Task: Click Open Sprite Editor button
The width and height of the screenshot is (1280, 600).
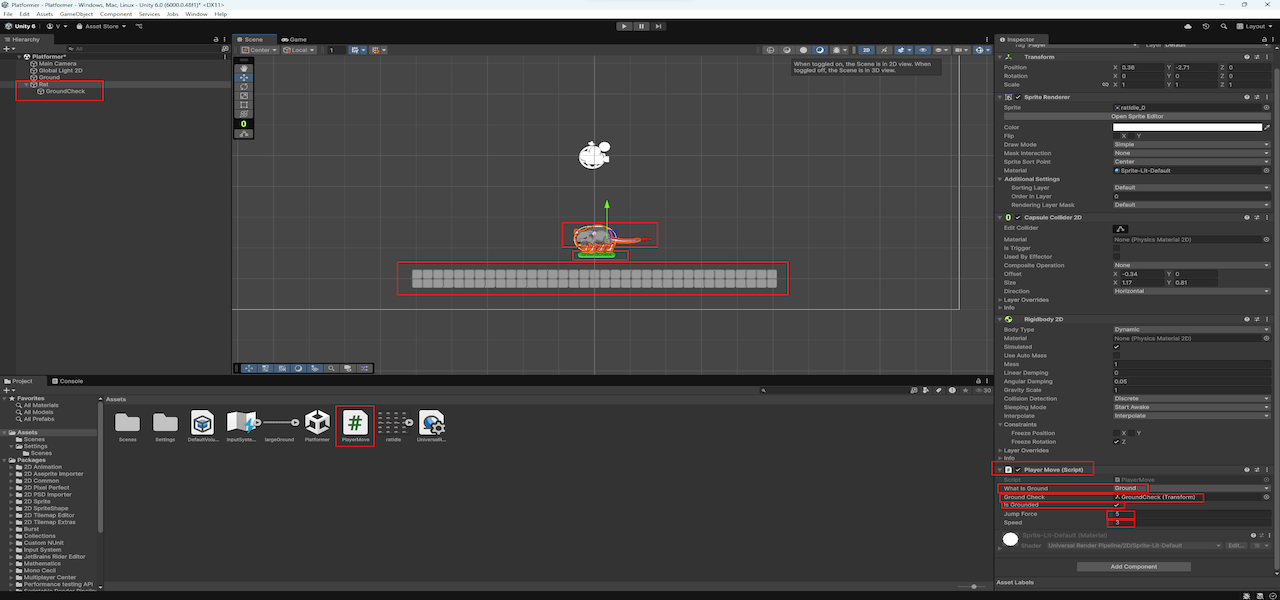Action: pos(1137,116)
